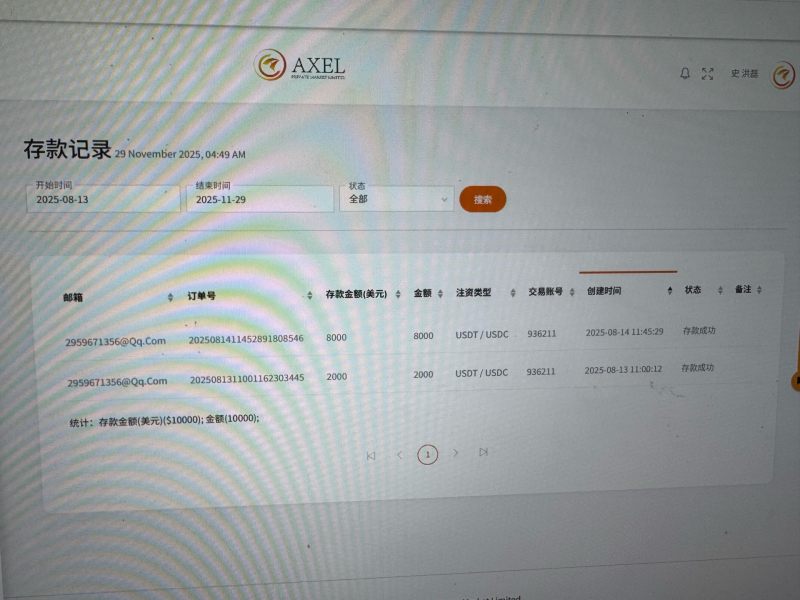This screenshot has height=600, width=800.
Task: Set the 结束时间 end date field
Action: [x=260, y=198]
